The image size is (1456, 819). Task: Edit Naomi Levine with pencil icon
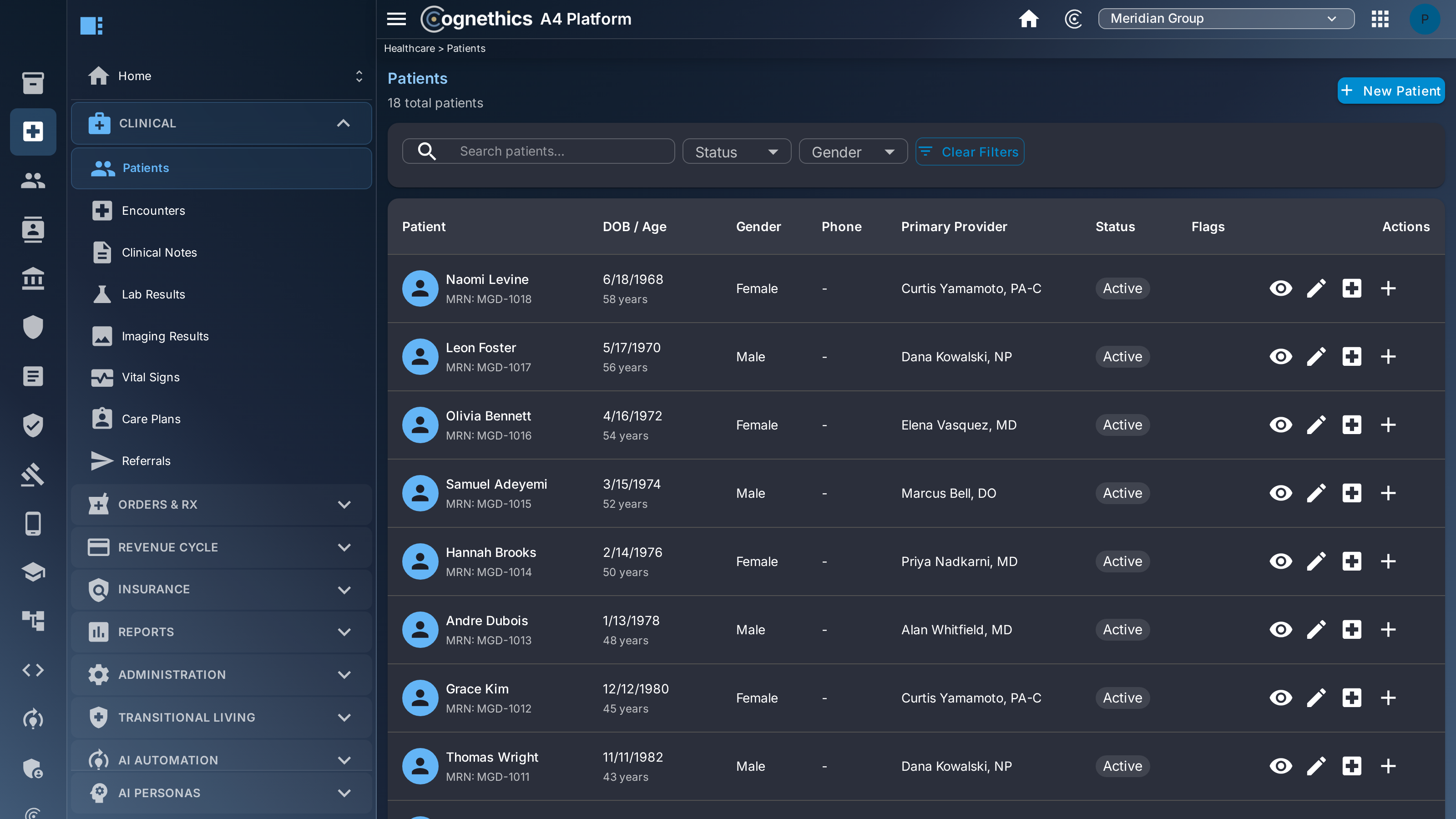tap(1316, 288)
